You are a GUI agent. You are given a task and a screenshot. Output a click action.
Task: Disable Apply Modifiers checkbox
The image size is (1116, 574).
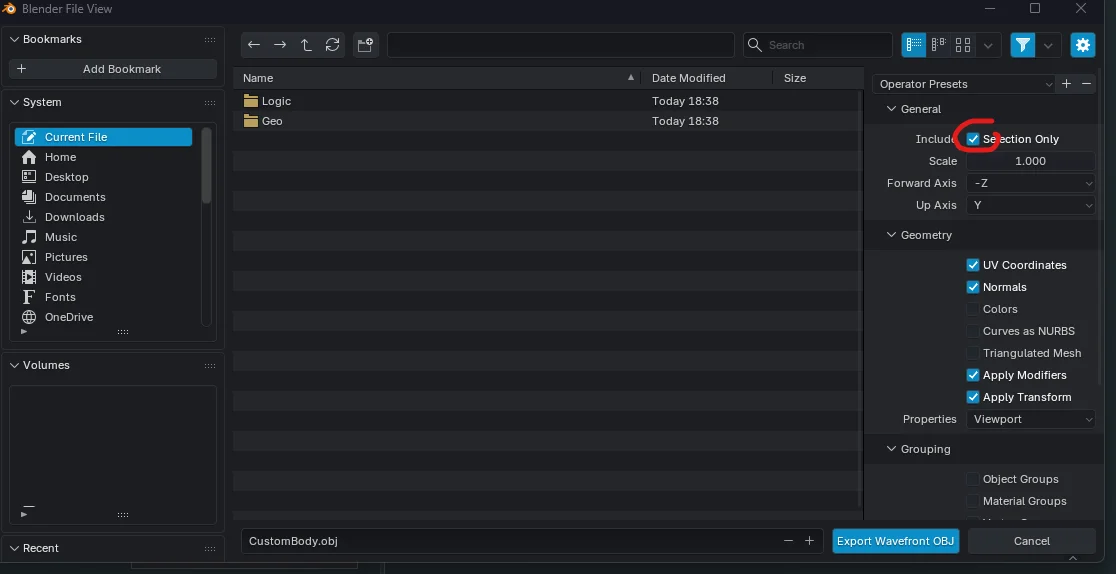[973, 375]
